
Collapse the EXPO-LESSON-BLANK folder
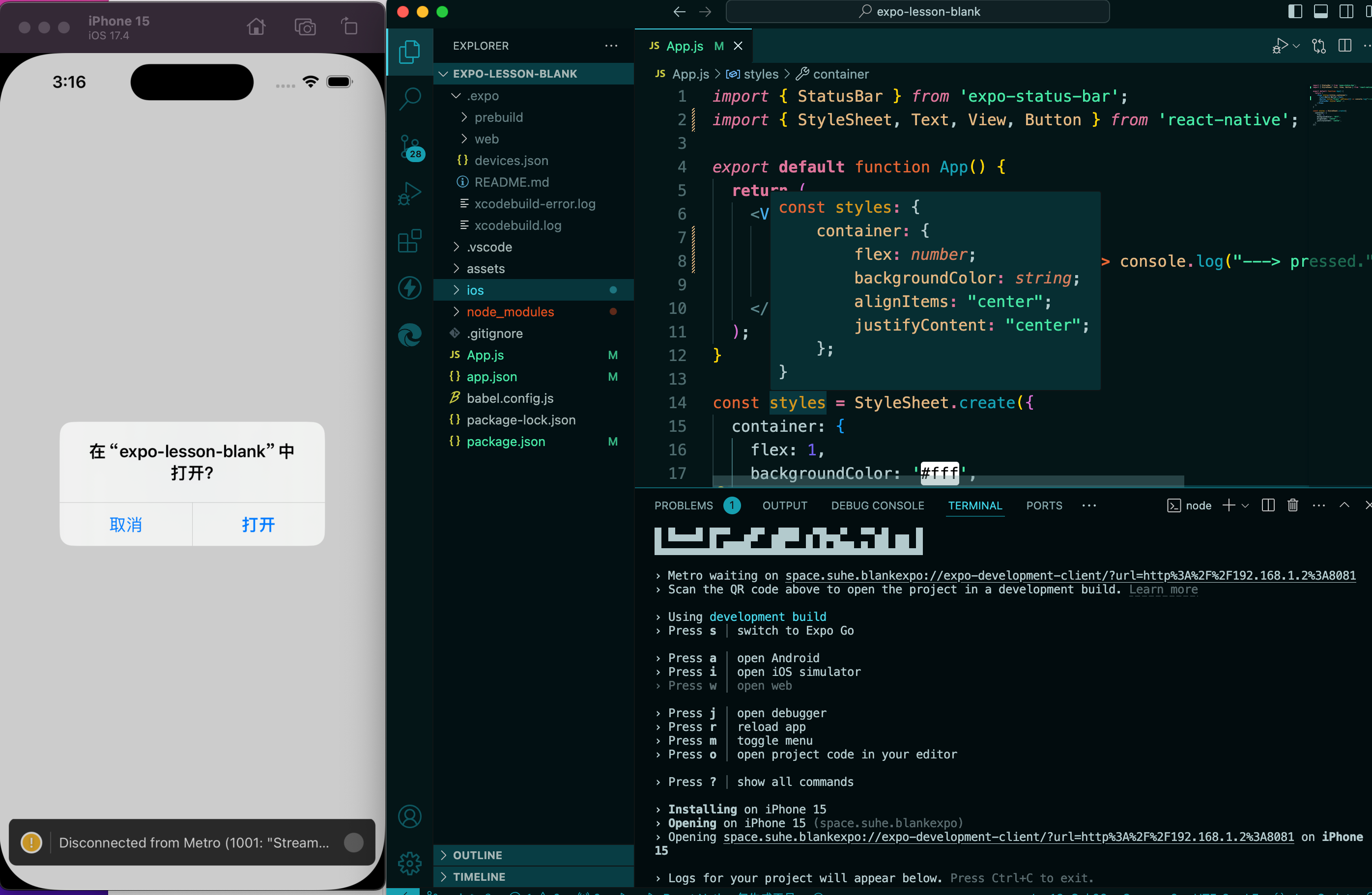[443, 73]
